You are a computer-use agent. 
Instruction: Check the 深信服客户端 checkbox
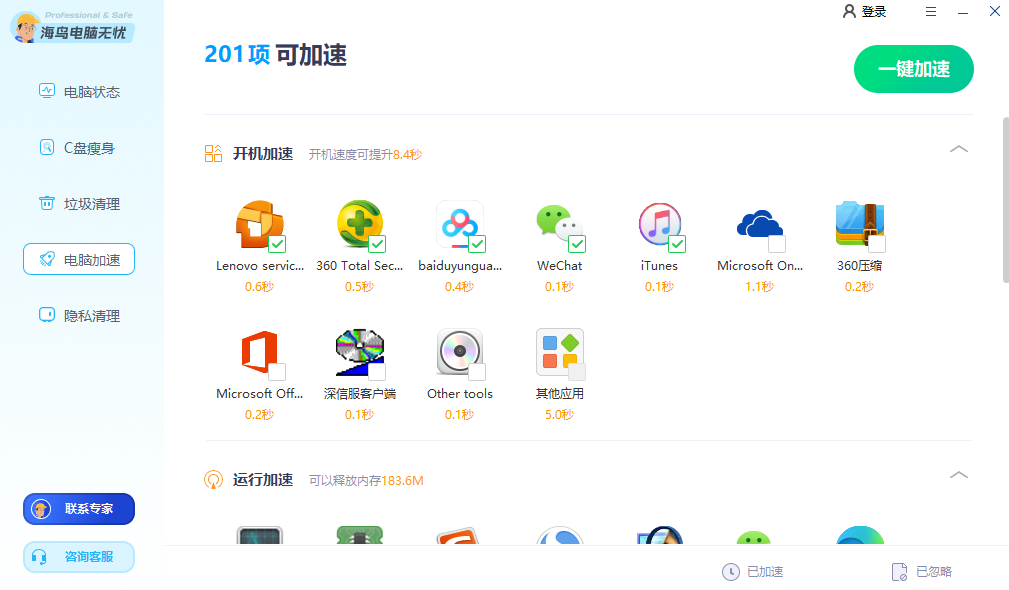[377, 372]
